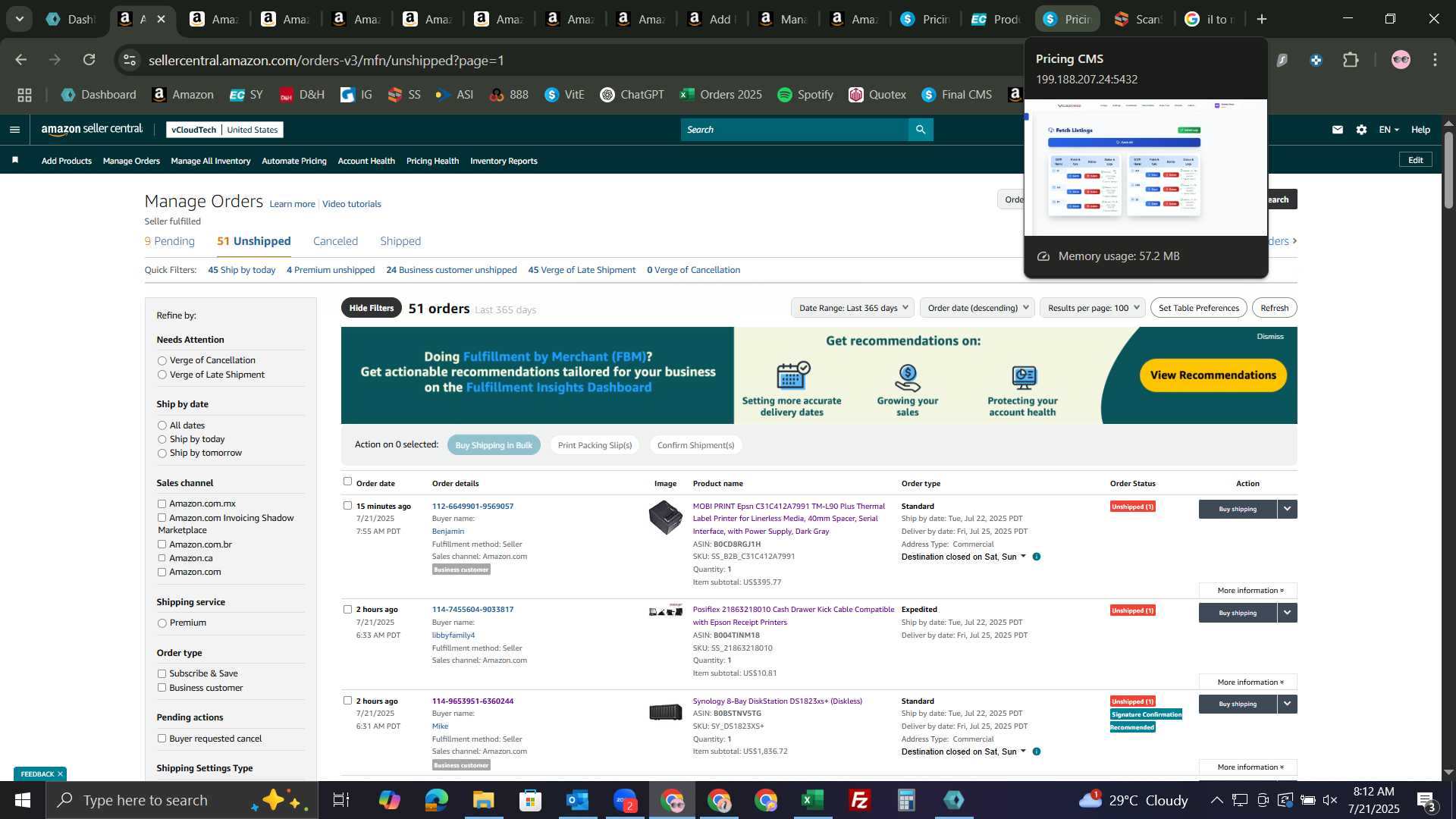The width and height of the screenshot is (1456, 819).
Task: Open Results per page dropdown
Action: pyautogui.click(x=1093, y=308)
